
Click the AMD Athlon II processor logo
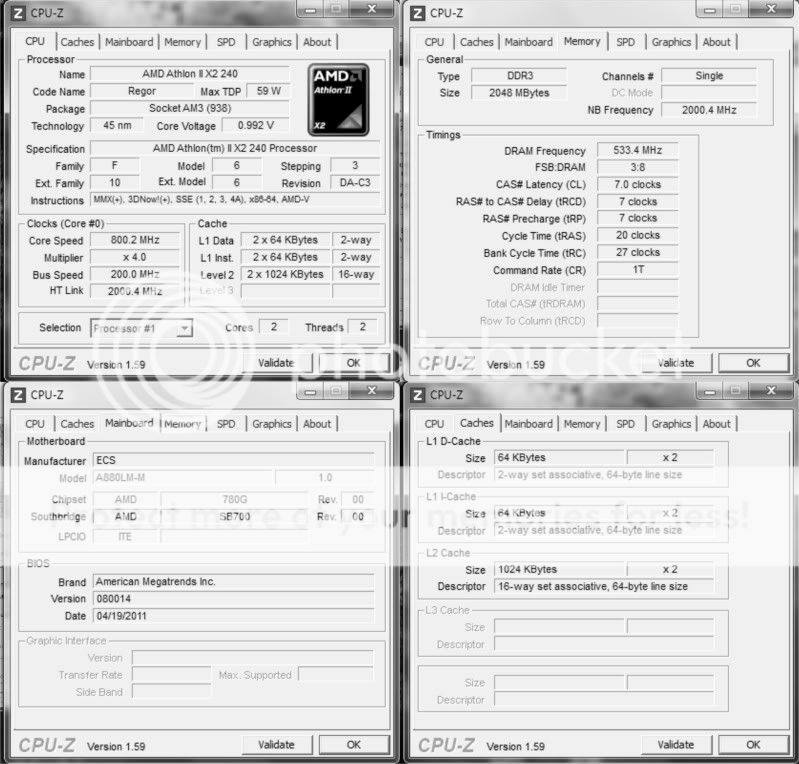click(x=338, y=100)
